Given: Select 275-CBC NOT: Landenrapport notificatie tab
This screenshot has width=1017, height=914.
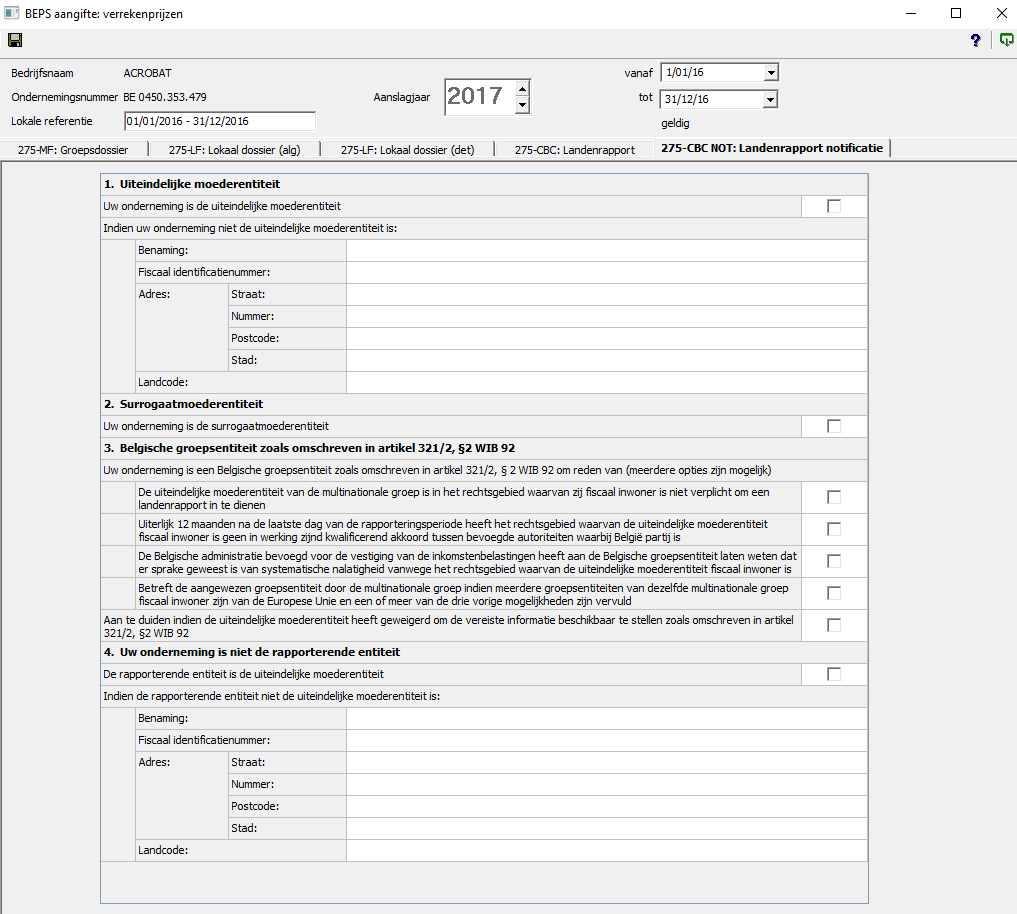Looking at the screenshot, I should point(772,148).
